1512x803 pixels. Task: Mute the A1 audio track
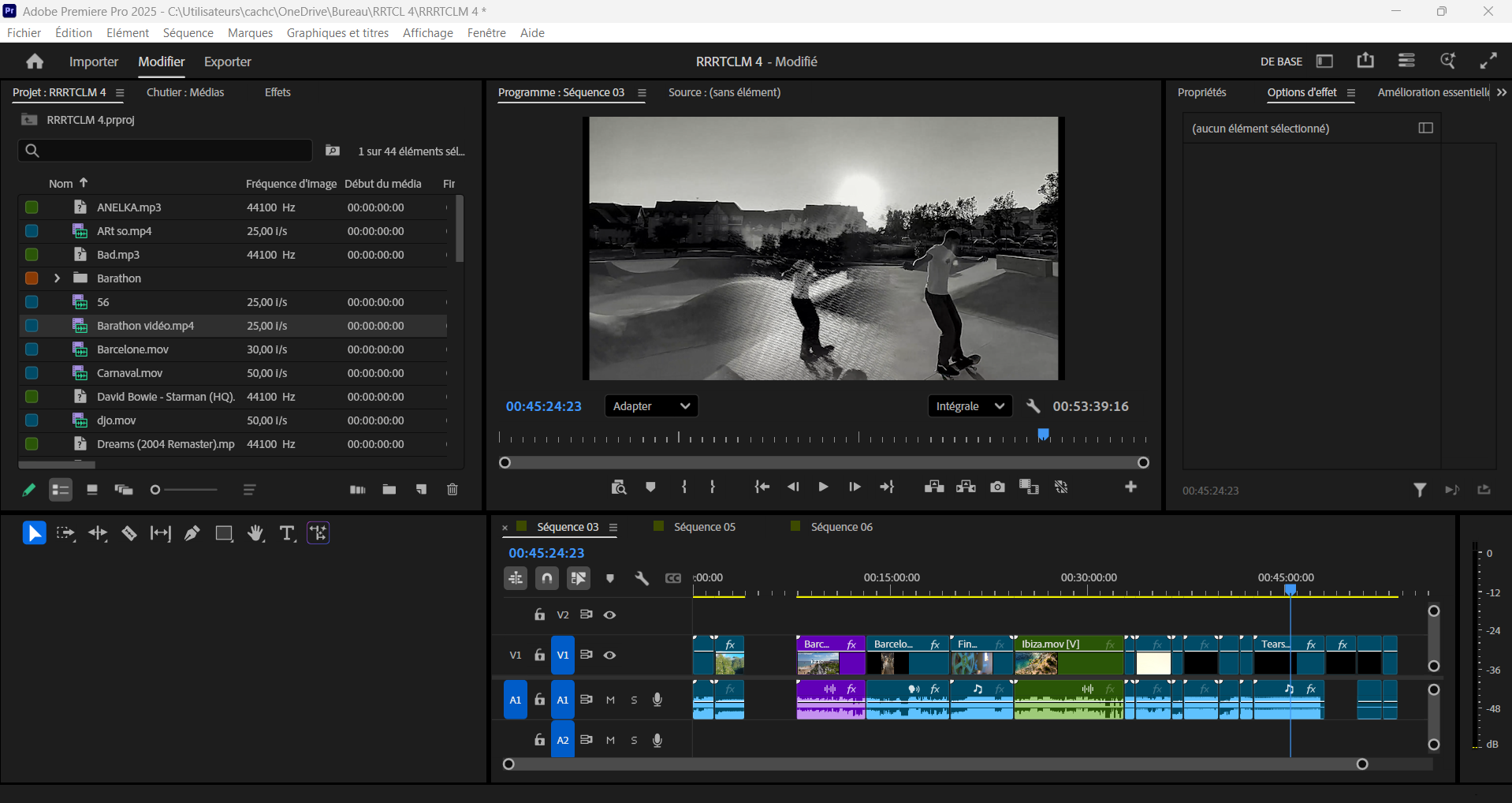click(x=609, y=700)
